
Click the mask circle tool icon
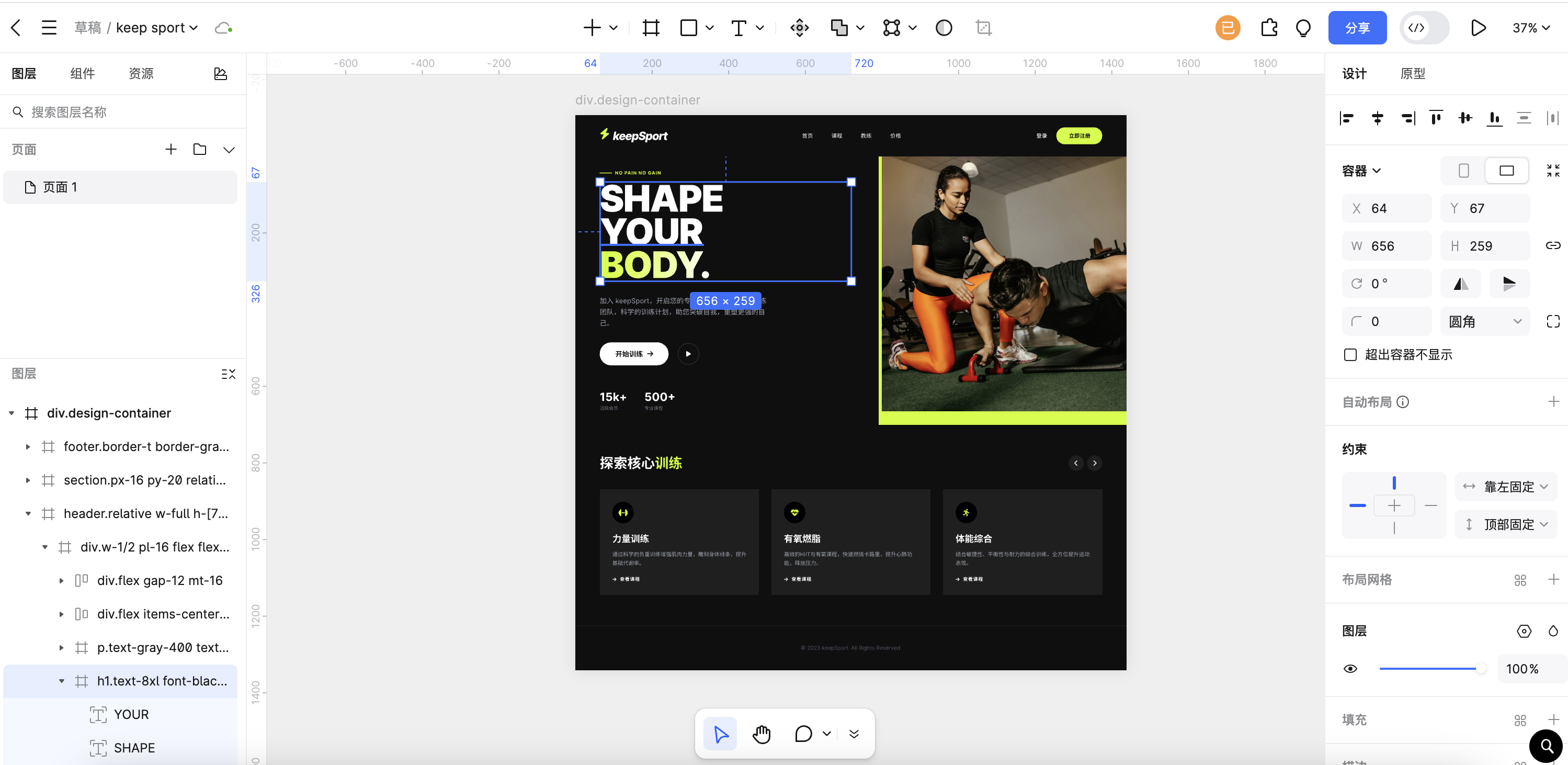click(944, 27)
